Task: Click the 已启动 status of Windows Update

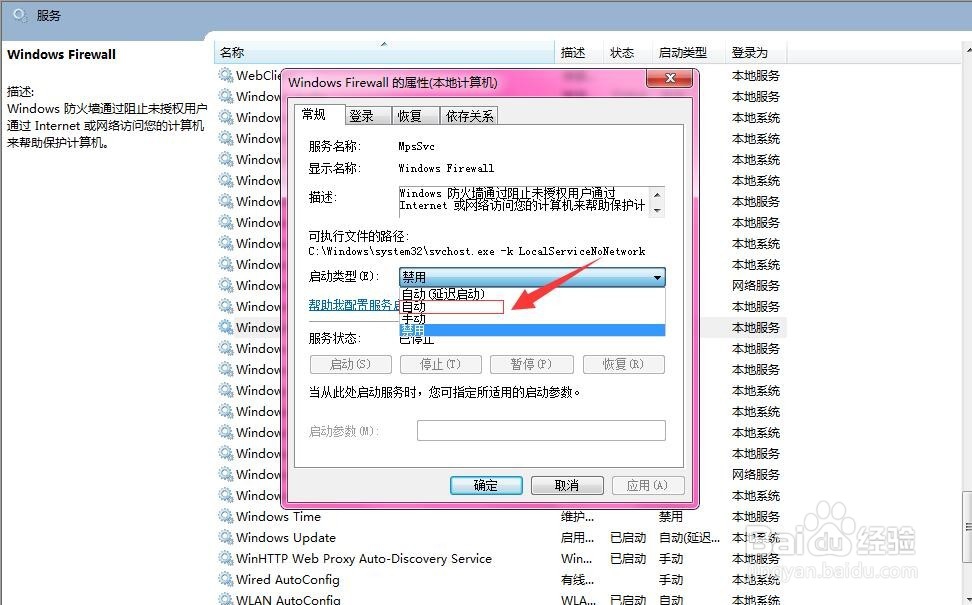Action: [628, 537]
